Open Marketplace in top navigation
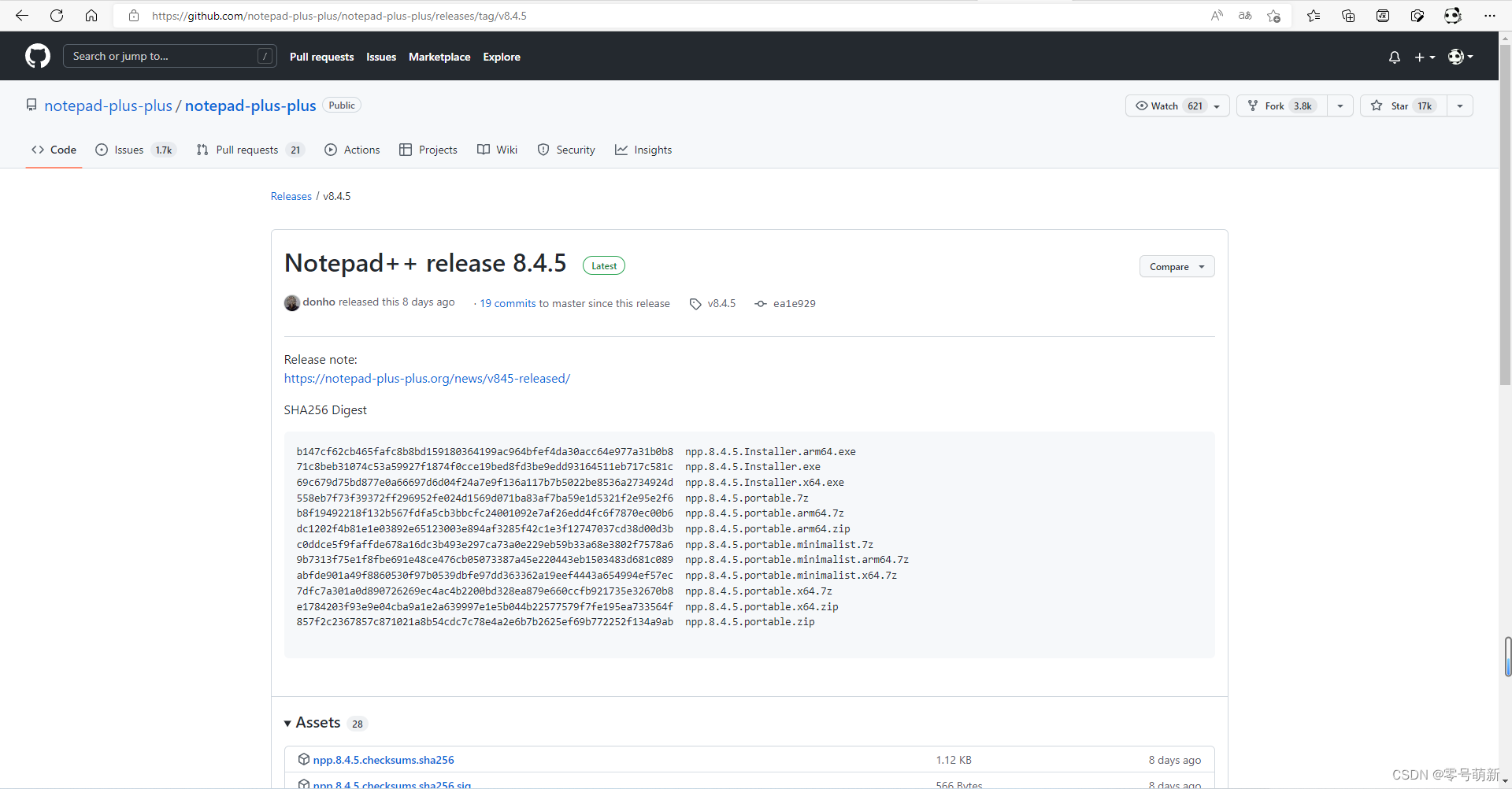The image size is (1512, 789). tap(439, 57)
